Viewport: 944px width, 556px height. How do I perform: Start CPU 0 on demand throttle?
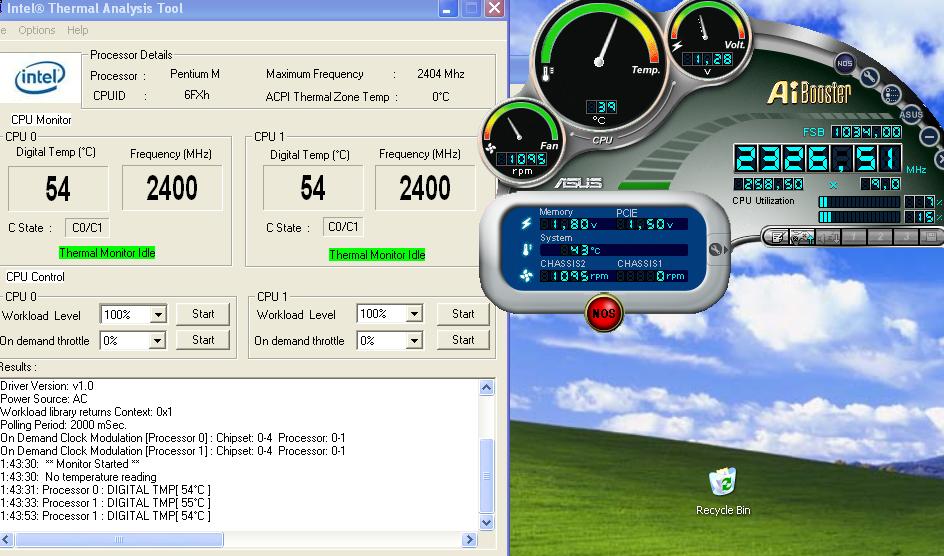click(203, 339)
